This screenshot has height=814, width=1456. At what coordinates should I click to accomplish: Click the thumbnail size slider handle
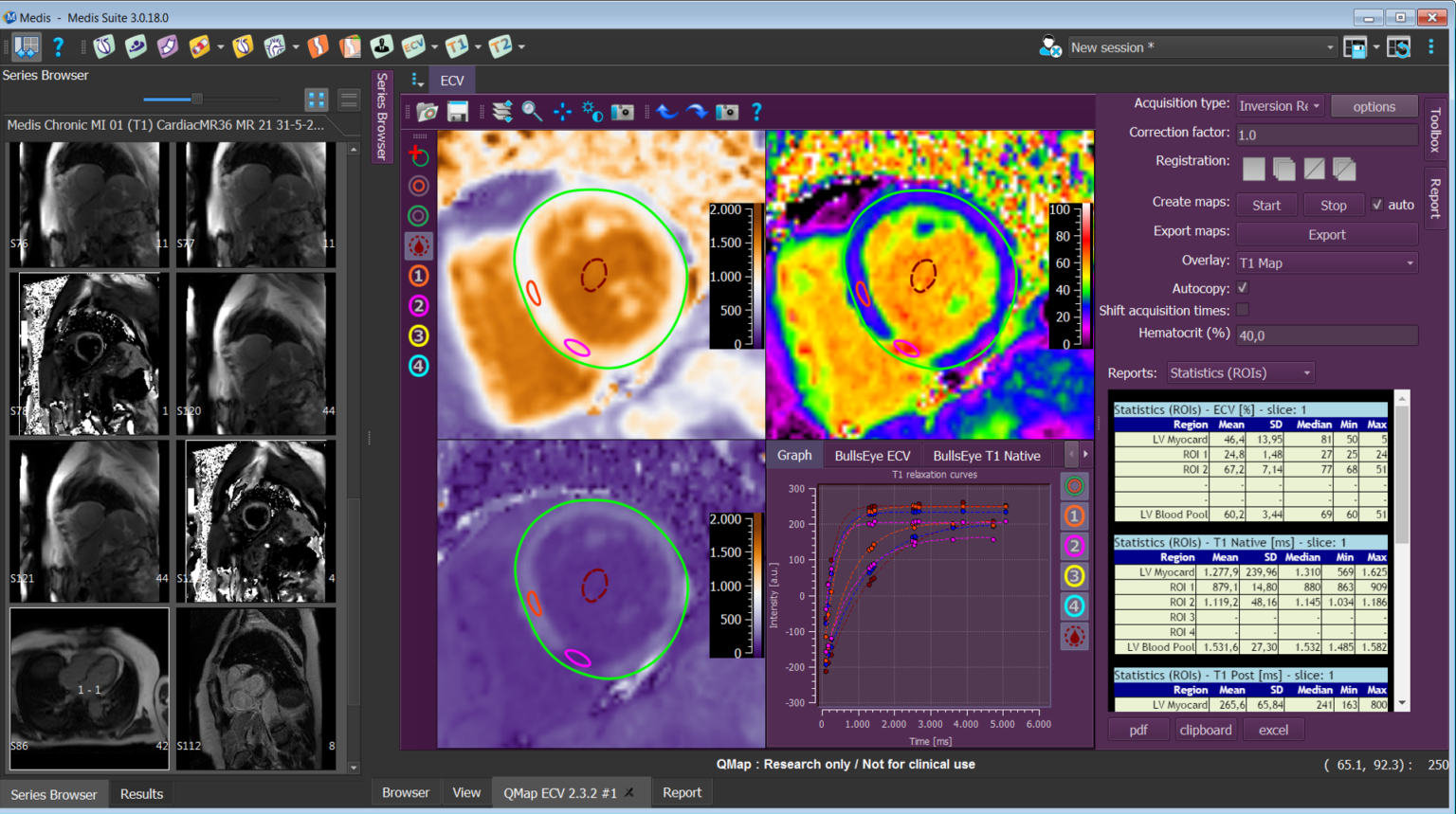click(x=196, y=99)
